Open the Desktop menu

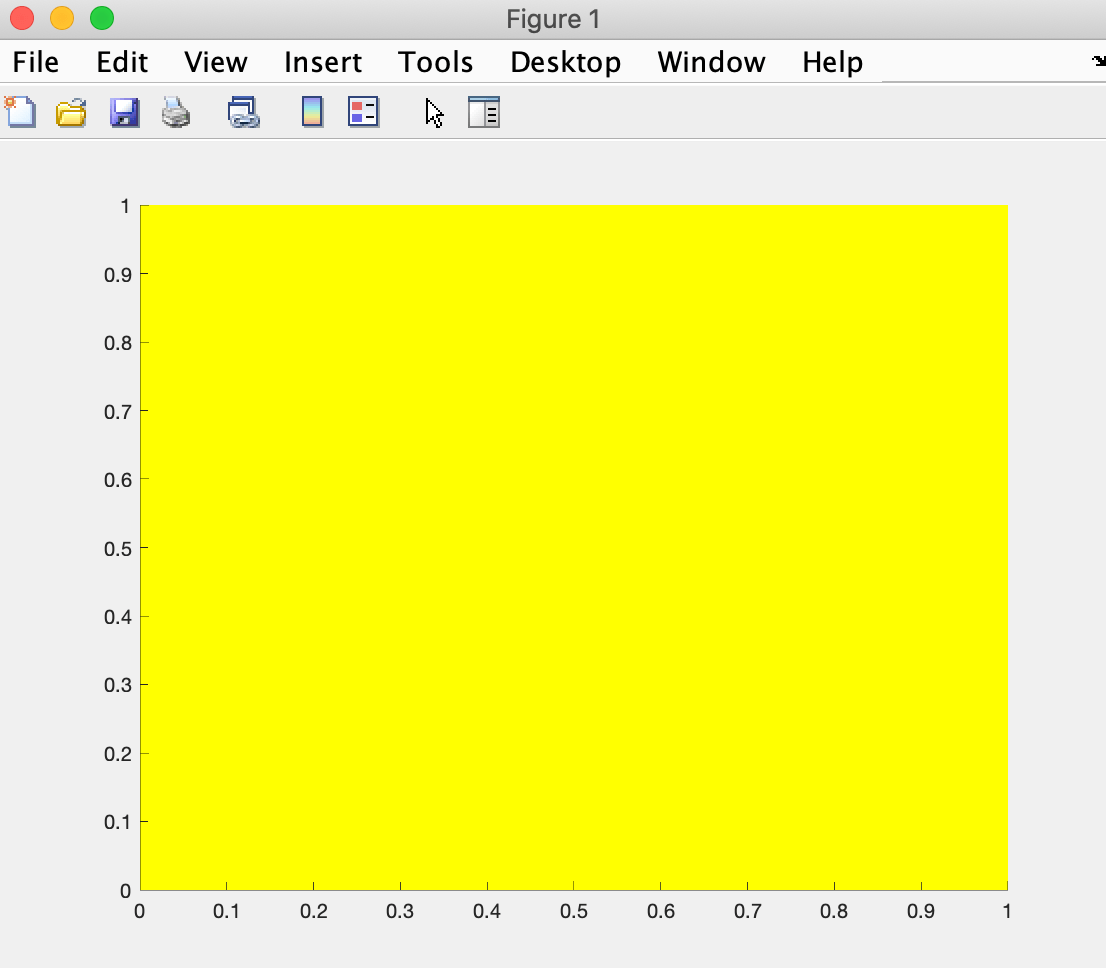(565, 61)
